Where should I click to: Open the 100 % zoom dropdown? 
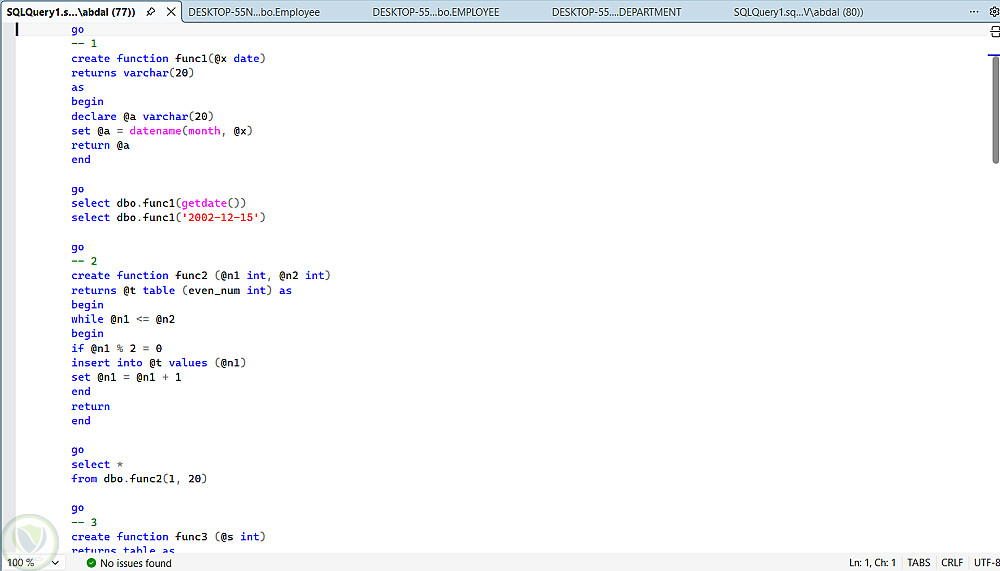(x=55, y=563)
